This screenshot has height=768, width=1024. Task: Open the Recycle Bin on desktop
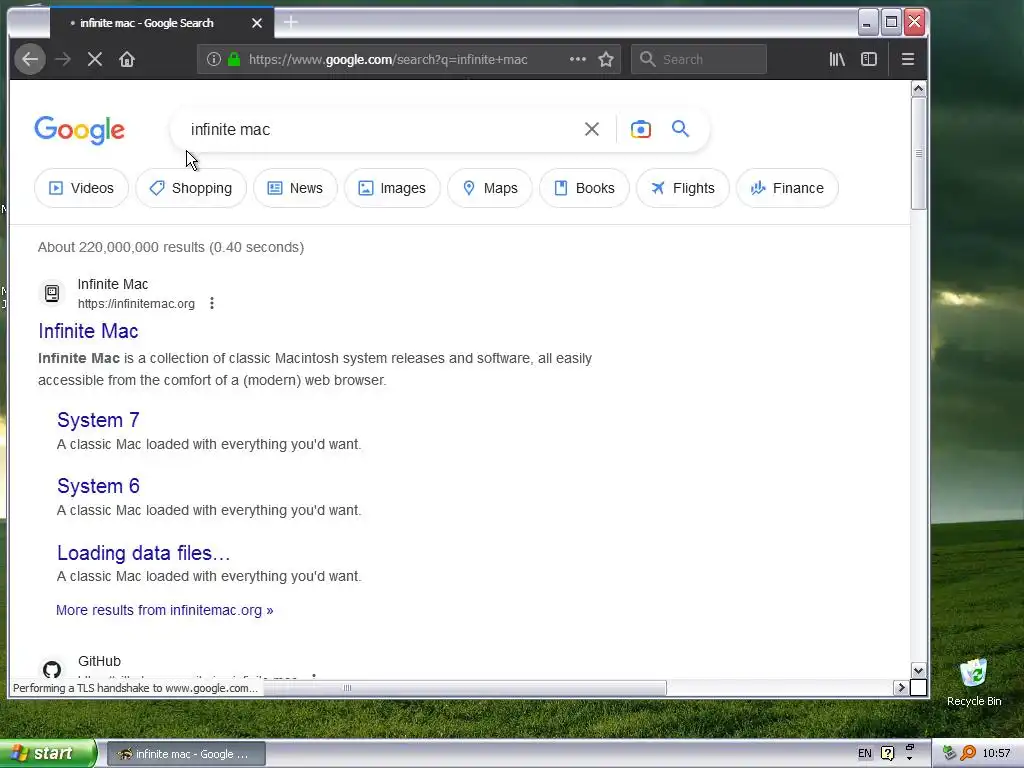(x=974, y=682)
